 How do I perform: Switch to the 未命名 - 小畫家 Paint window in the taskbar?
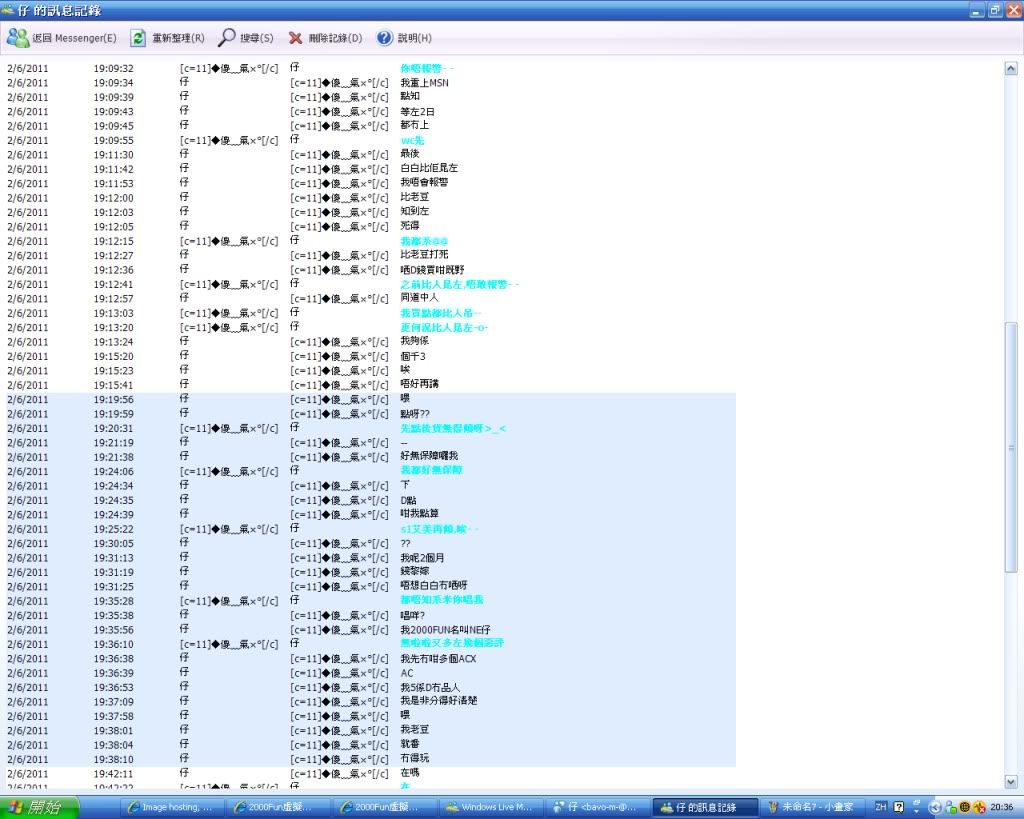click(x=811, y=807)
